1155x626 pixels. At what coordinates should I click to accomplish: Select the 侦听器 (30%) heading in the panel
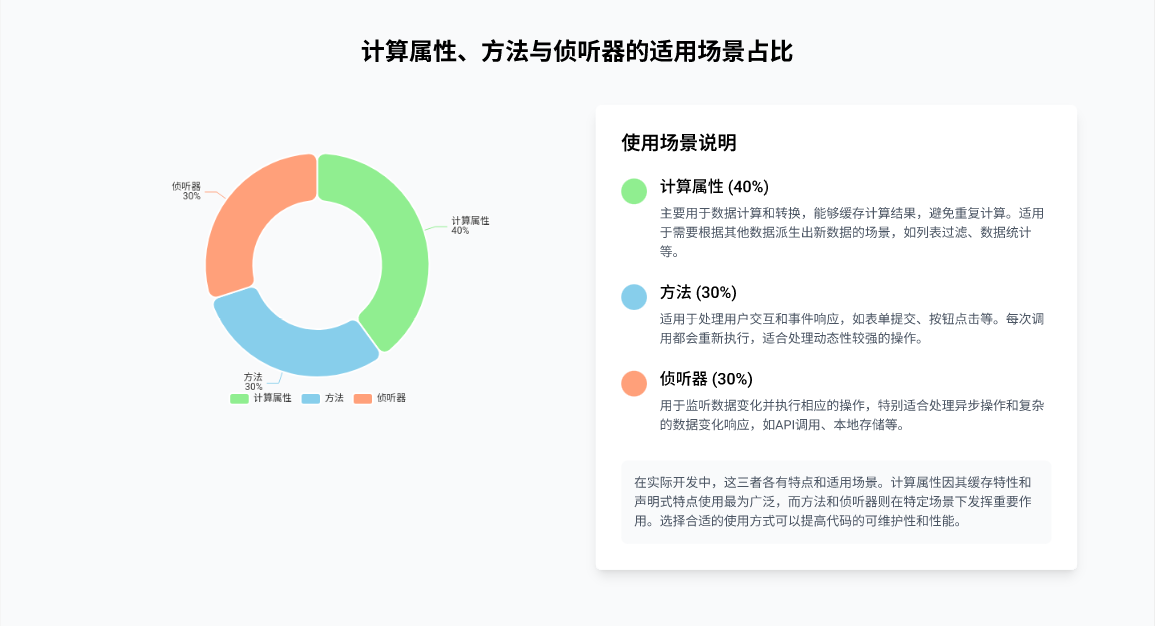coord(706,379)
